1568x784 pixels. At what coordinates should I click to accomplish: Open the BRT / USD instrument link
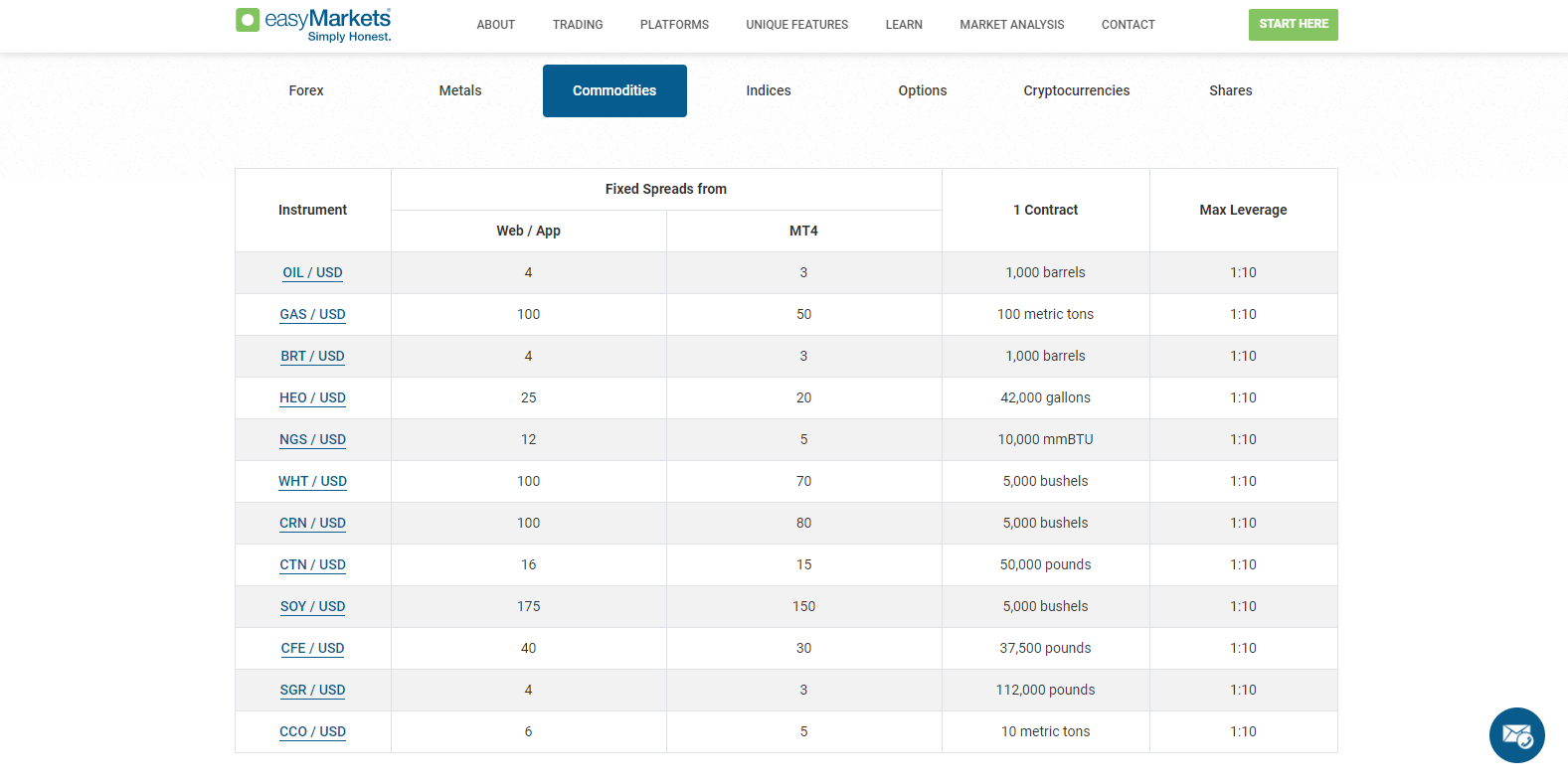point(312,356)
